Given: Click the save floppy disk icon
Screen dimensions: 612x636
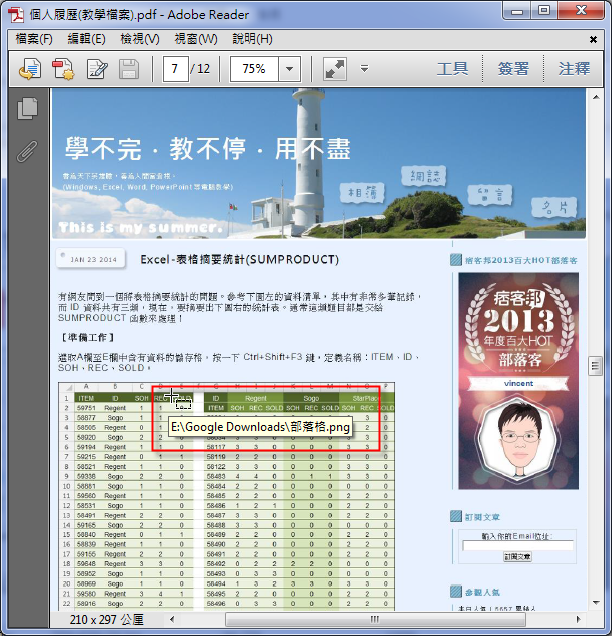Looking at the screenshot, I should pyautogui.click(x=129, y=69).
